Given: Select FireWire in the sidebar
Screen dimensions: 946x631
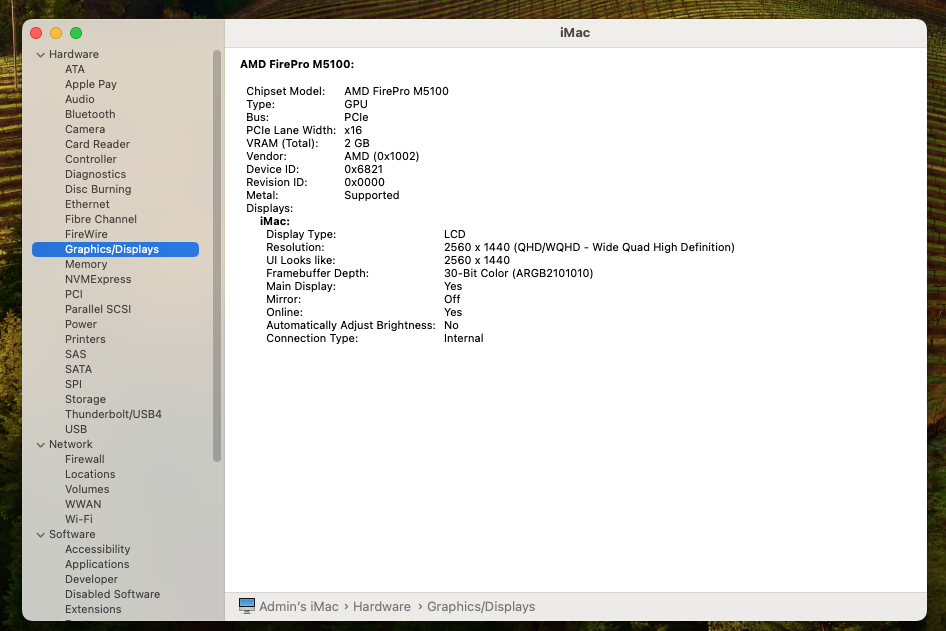Looking at the screenshot, I should [86, 234].
